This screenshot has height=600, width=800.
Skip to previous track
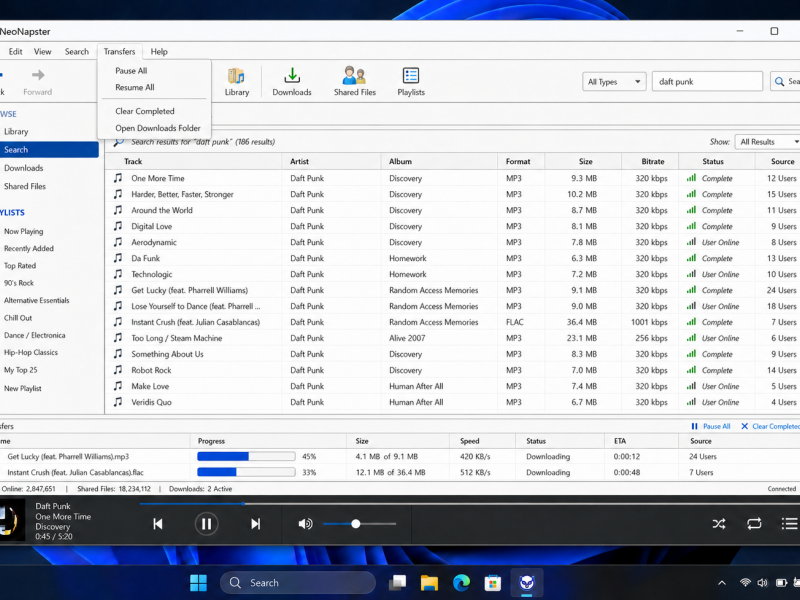tap(158, 524)
